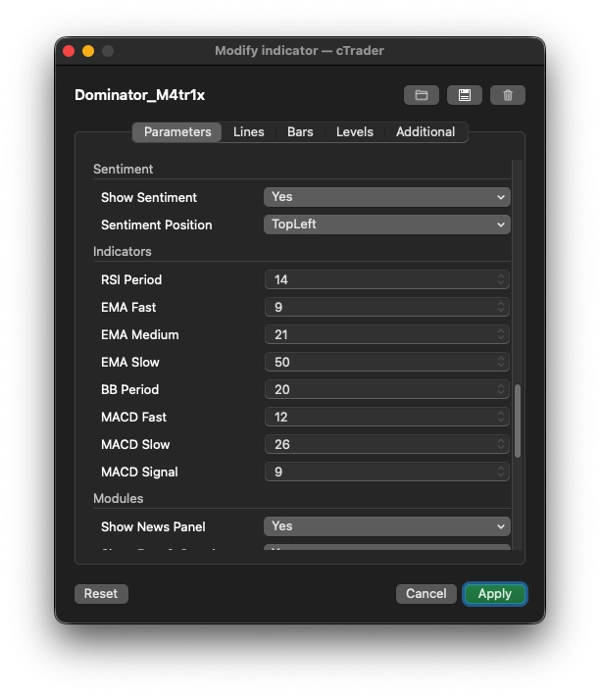Switch to the Parameters tab
This screenshot has height=696, width=600.
click(x=177, y=132)
